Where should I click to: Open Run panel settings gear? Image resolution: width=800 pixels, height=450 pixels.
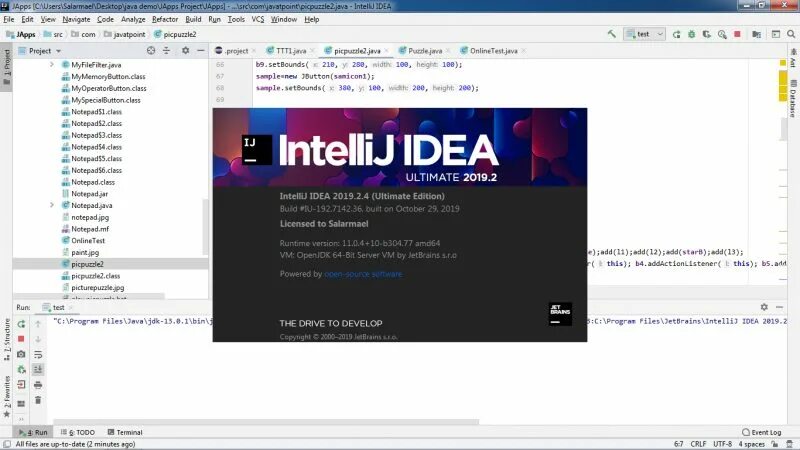[x=764, y=307]
